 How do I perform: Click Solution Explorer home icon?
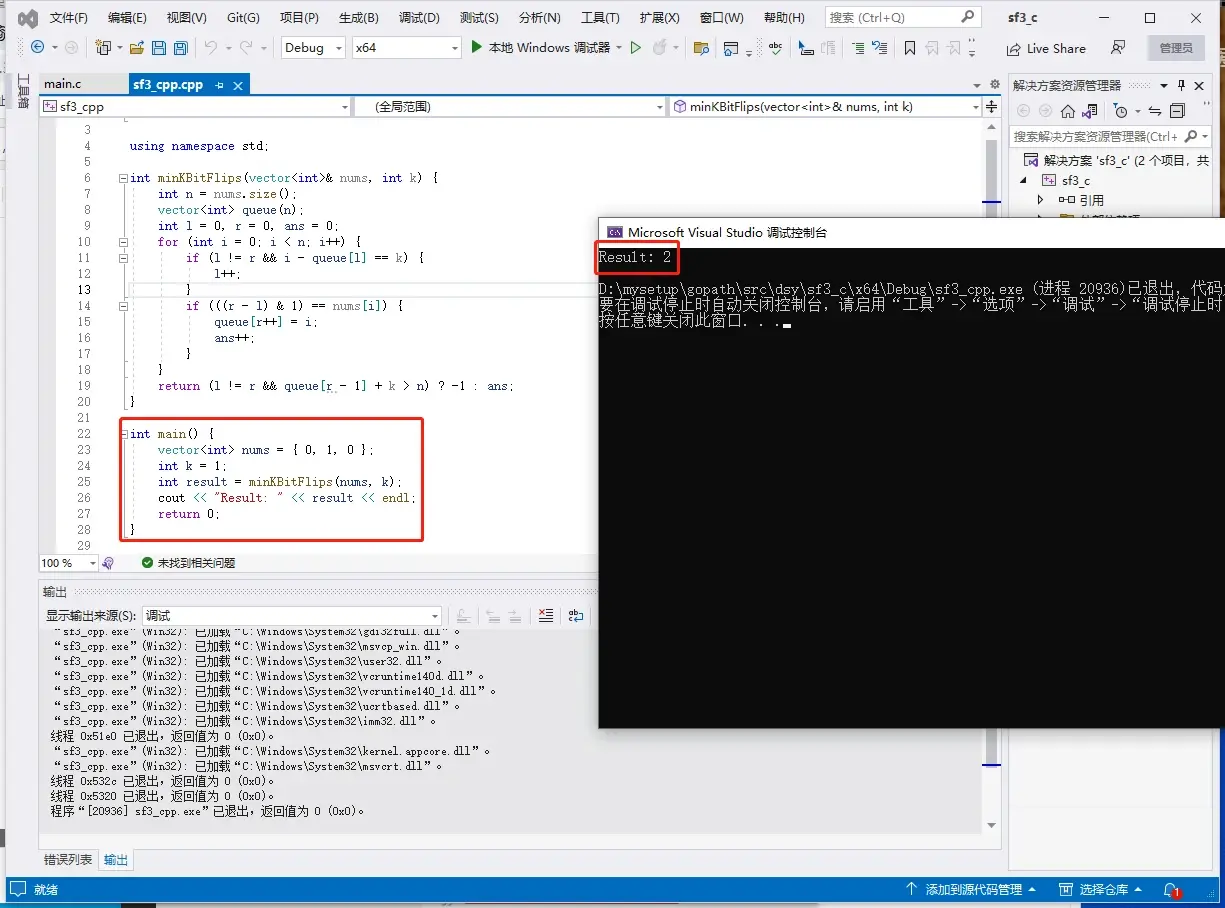click(1068, 111)
